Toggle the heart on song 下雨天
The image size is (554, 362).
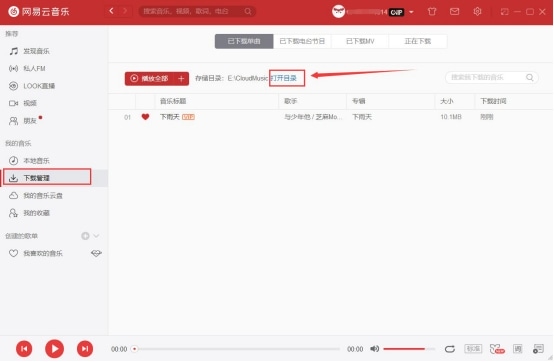click(145, 117)
